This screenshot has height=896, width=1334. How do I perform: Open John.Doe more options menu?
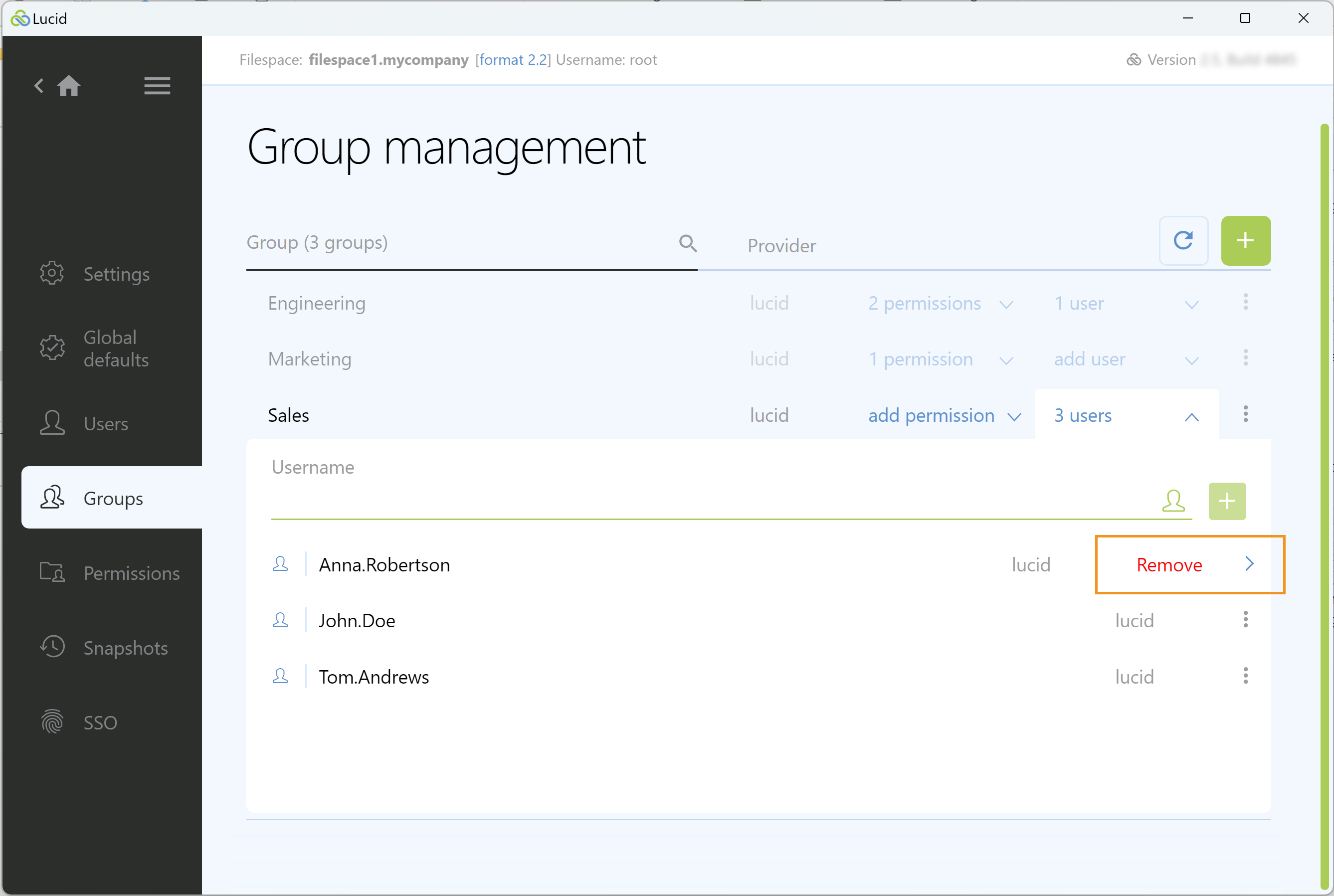tap(1245, 620)
